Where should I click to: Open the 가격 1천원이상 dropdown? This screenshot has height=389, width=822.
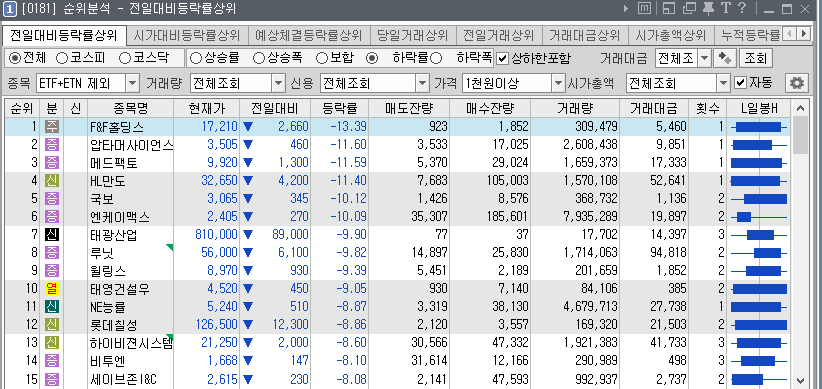[558, 83]
